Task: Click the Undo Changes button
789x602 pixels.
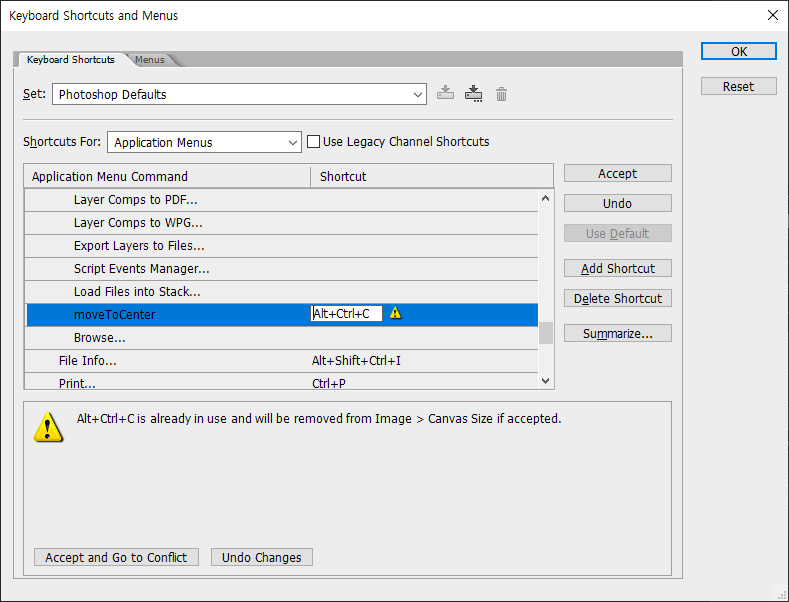Action: [262, 557]
